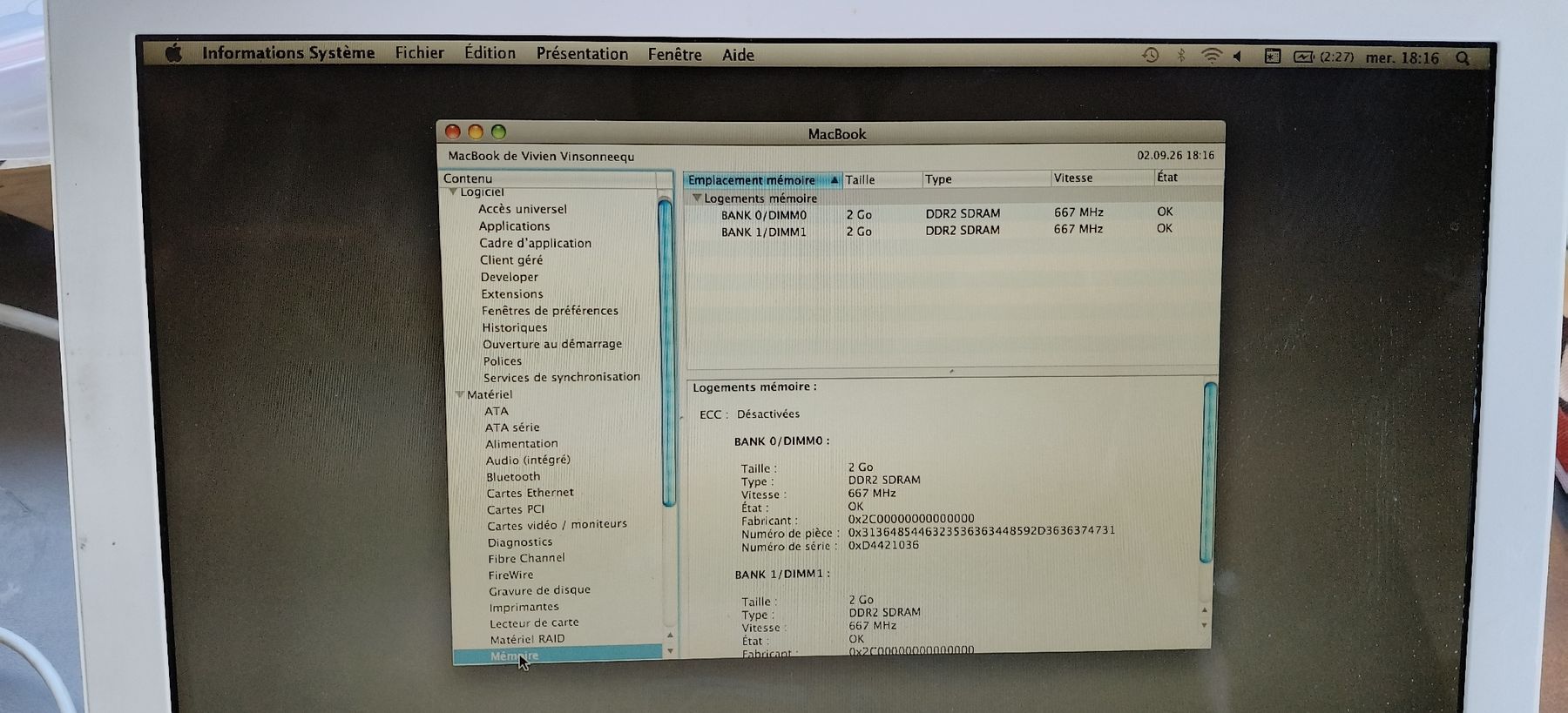Collapse the Matériel section
The image size is (1568, 713).
[459, 394]
